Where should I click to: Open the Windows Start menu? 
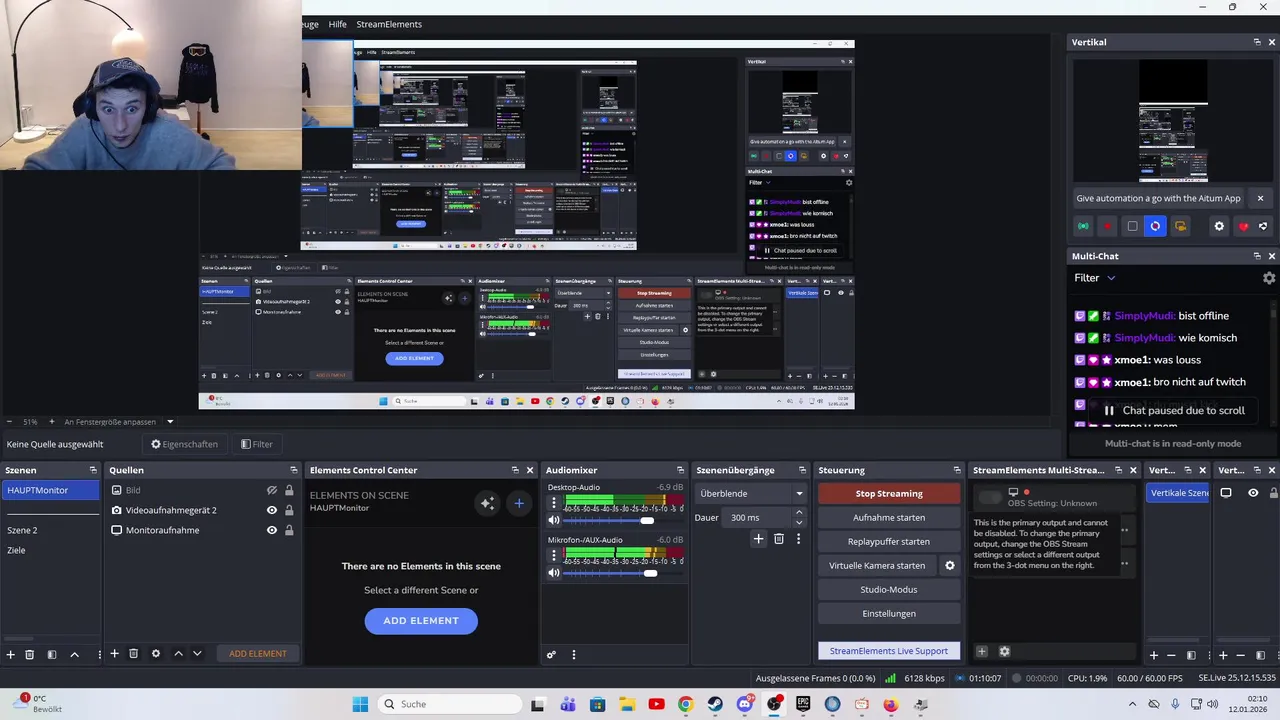click(360, 704)
